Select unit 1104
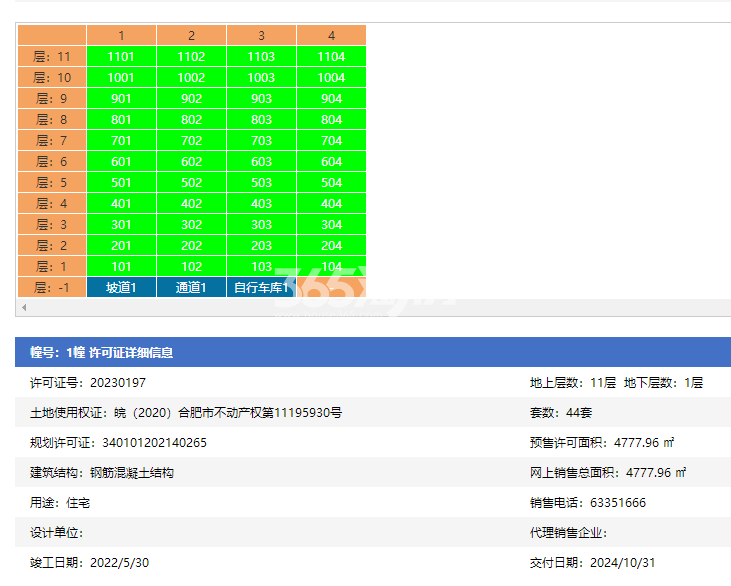 pyautogui.click(x=331, y=56)
